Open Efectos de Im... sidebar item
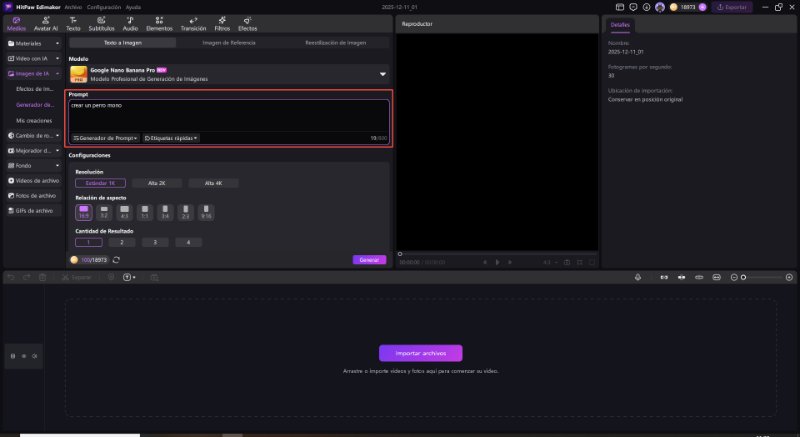This screenshot has height=437, width=800. pyautogui.click(x=34, y=89)
